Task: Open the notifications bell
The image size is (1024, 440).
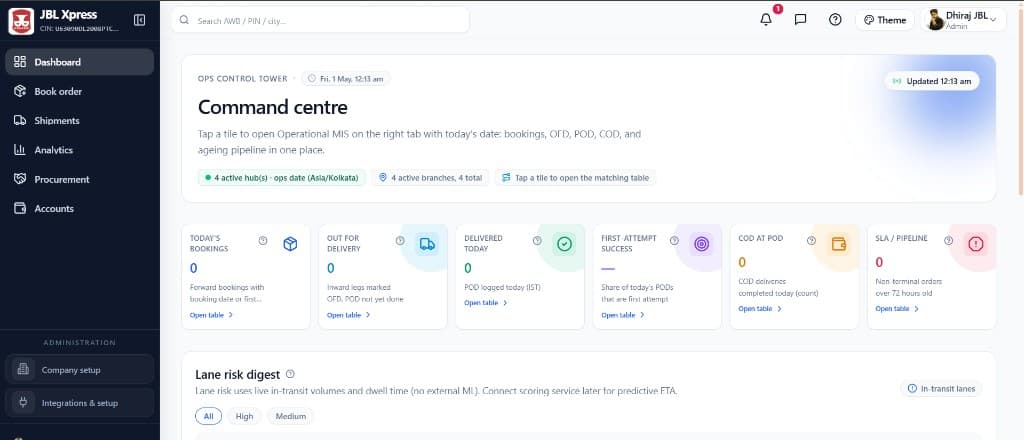Action: click(x=766, y=20)
